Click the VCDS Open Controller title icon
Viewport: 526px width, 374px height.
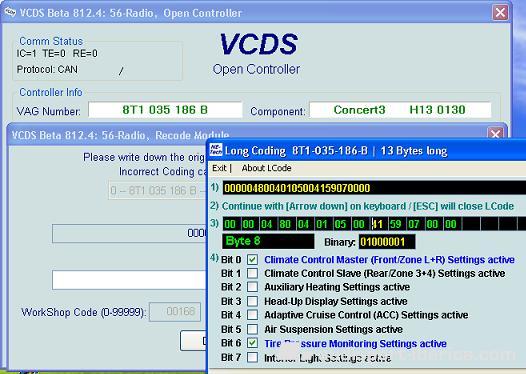10,12
